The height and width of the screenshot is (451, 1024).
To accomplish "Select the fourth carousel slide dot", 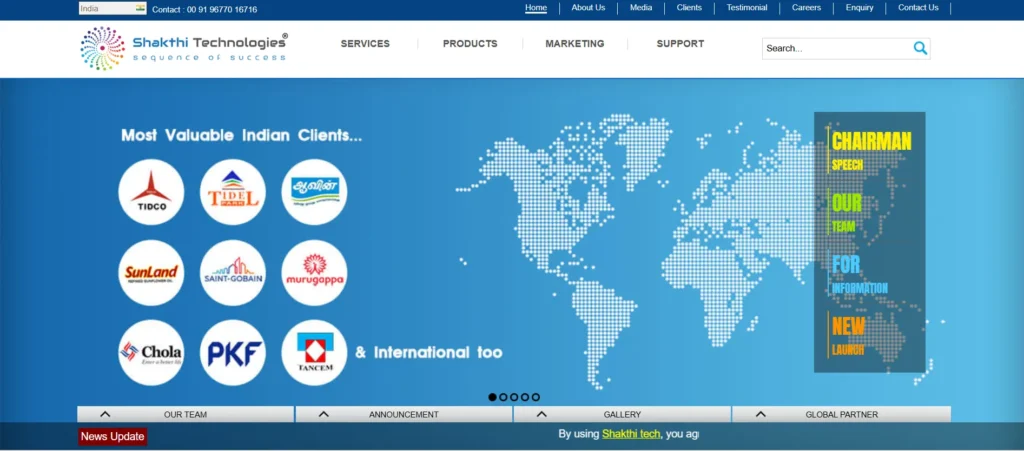I will pos(525,397).
